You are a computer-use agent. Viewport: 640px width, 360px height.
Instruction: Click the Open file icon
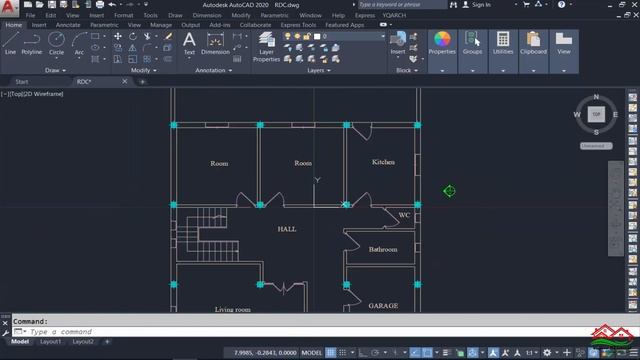pyautogui.click(x=40, y=4)
